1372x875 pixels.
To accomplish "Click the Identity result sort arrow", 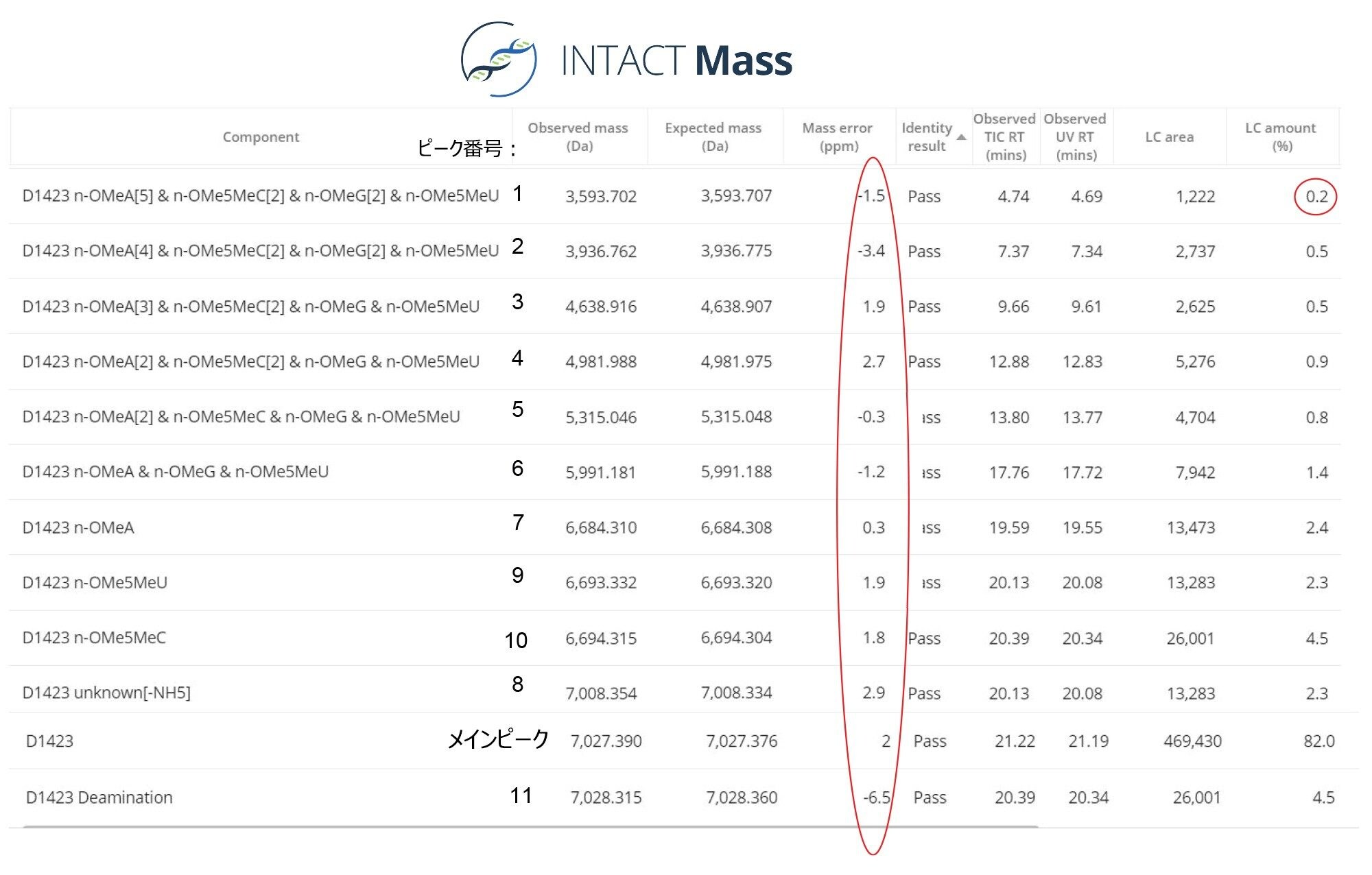I will [962, 137].
